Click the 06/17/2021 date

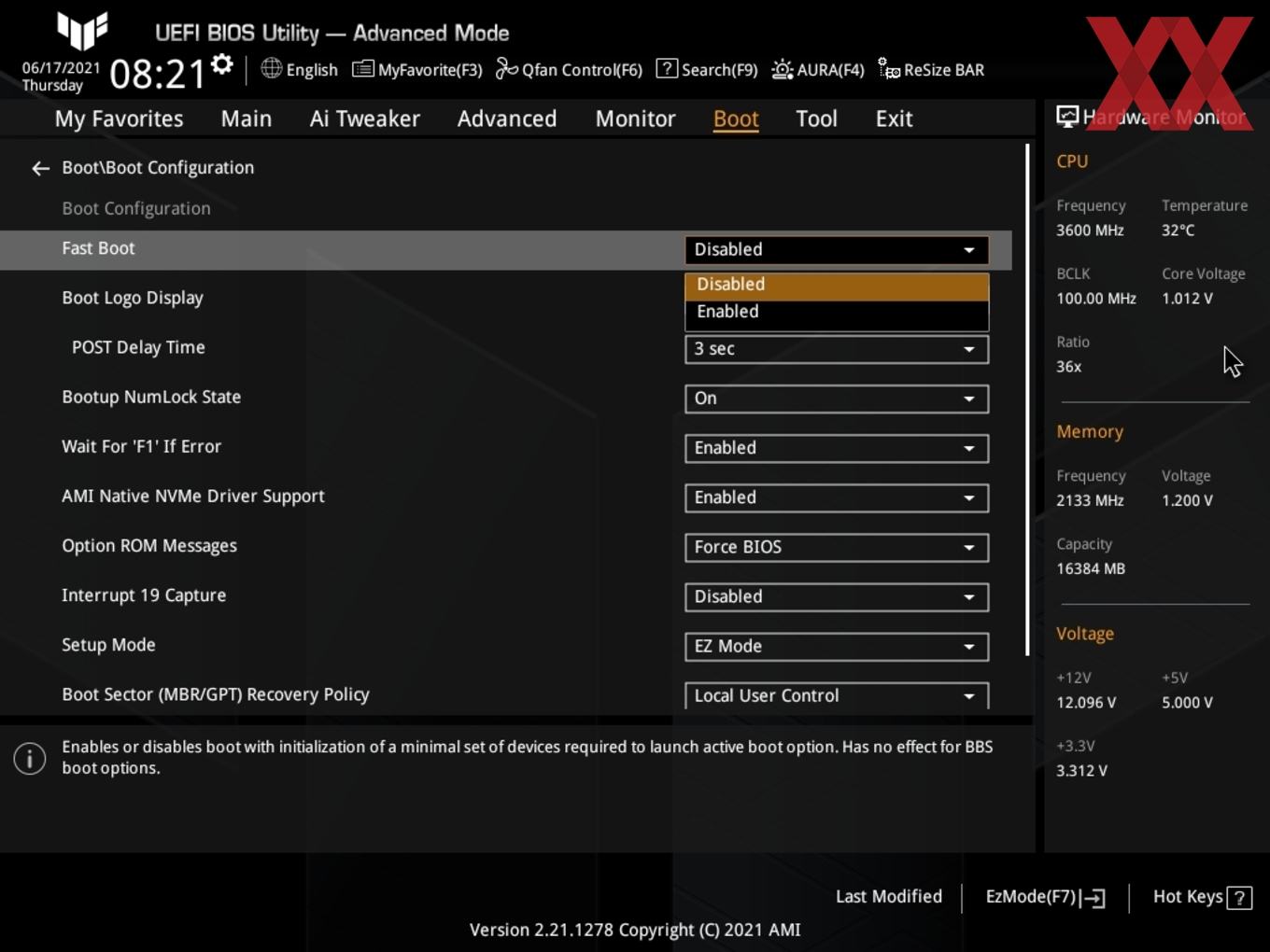[x=61, y=68]
